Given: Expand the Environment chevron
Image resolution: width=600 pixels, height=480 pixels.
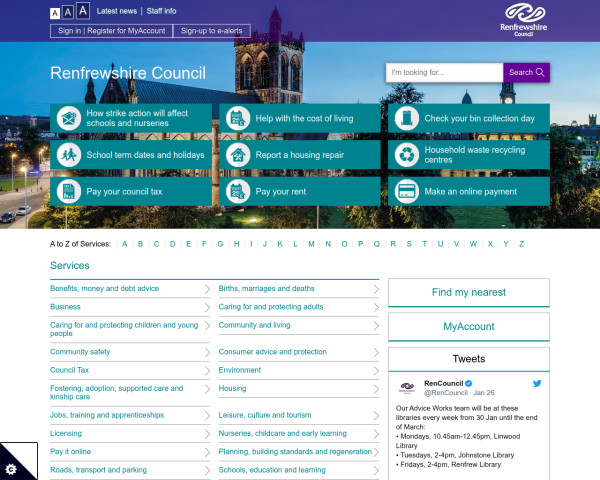Looking at the screenshot, I should click(x=376, y=371).
